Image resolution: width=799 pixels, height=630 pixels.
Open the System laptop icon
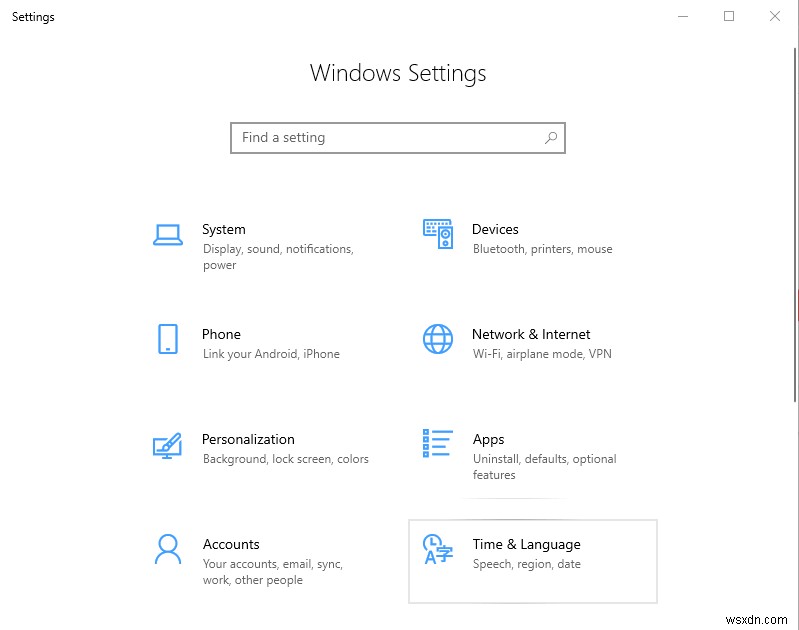pyautogui.click(x=168, y=235)
